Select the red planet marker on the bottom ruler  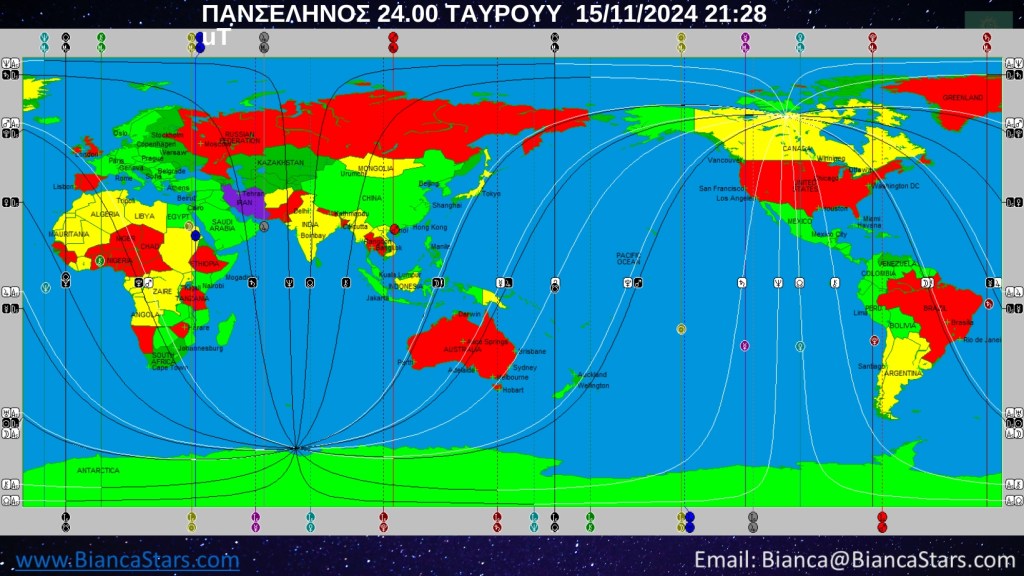click(x=882, y=521)
